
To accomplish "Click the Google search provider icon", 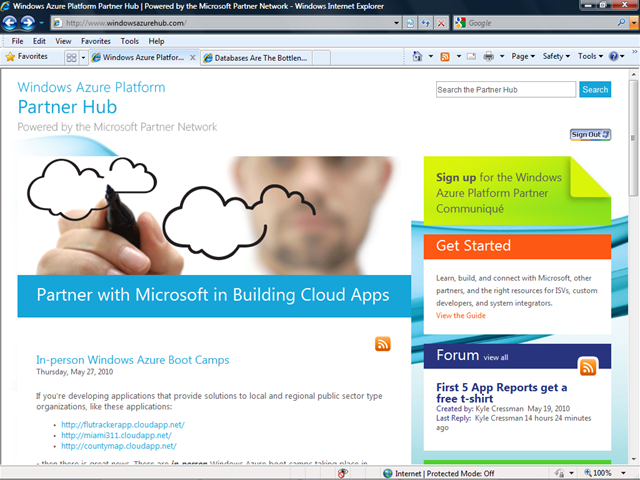I will (460, 23).
